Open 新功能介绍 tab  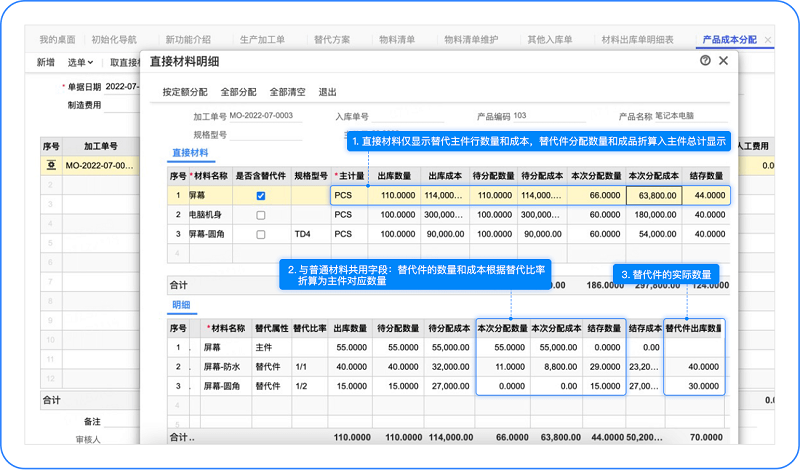point(188,39)
